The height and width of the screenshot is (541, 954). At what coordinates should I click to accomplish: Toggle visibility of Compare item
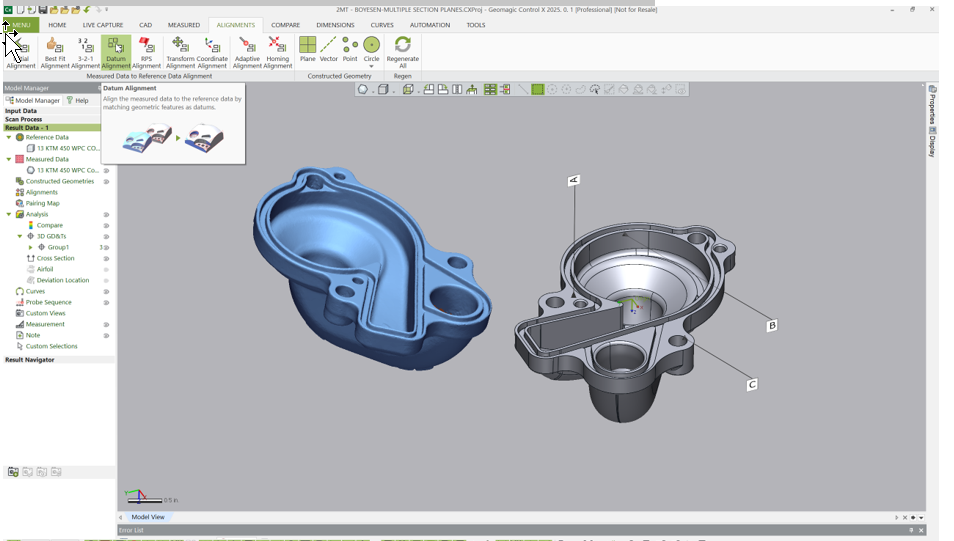[x=106, y=225]
